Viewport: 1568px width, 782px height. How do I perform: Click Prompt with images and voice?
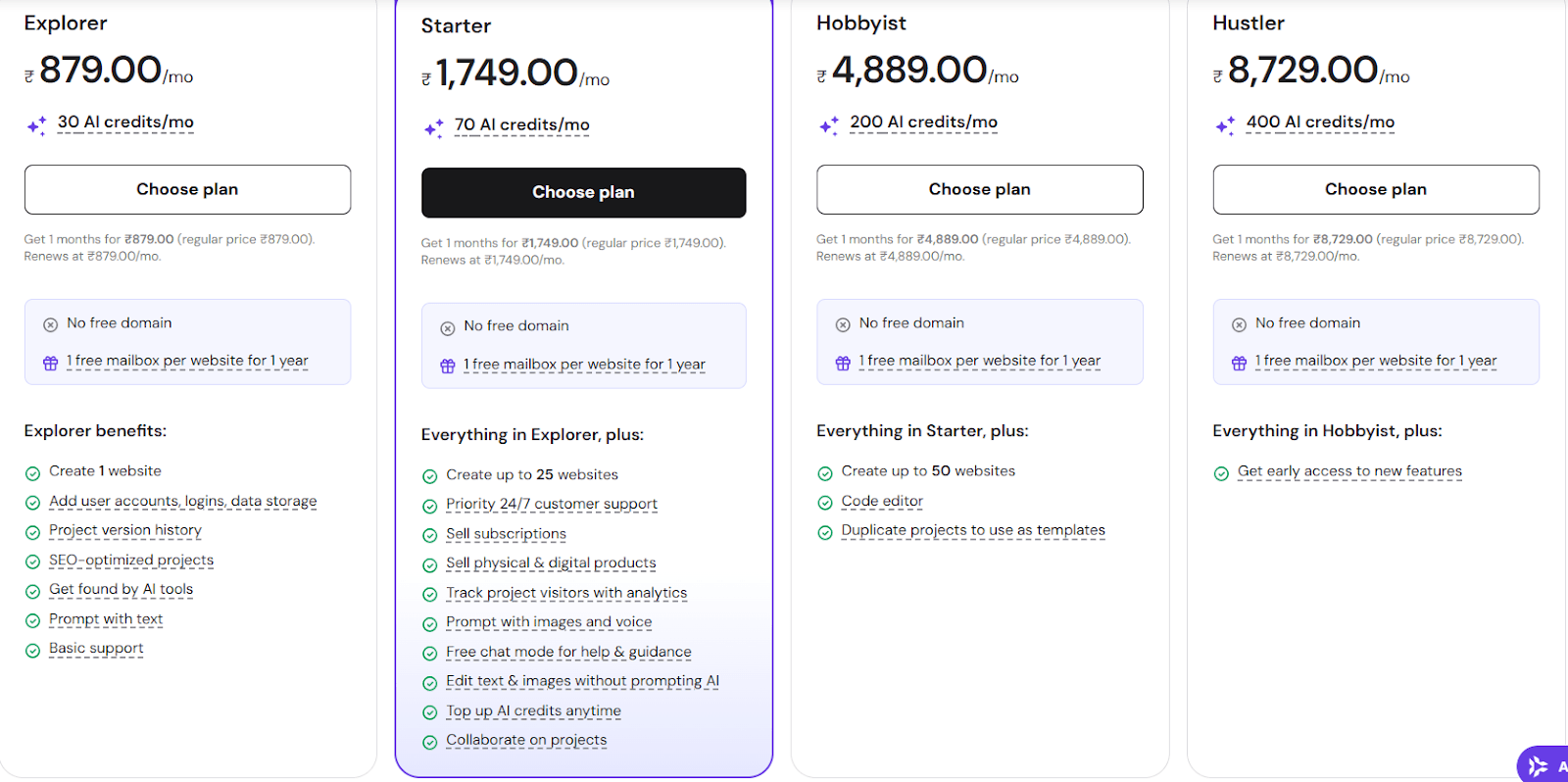549,622
